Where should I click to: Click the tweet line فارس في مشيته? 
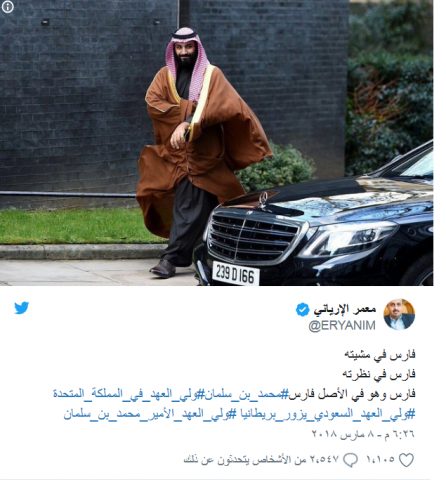pyautogui.click(x=380, y=355)
